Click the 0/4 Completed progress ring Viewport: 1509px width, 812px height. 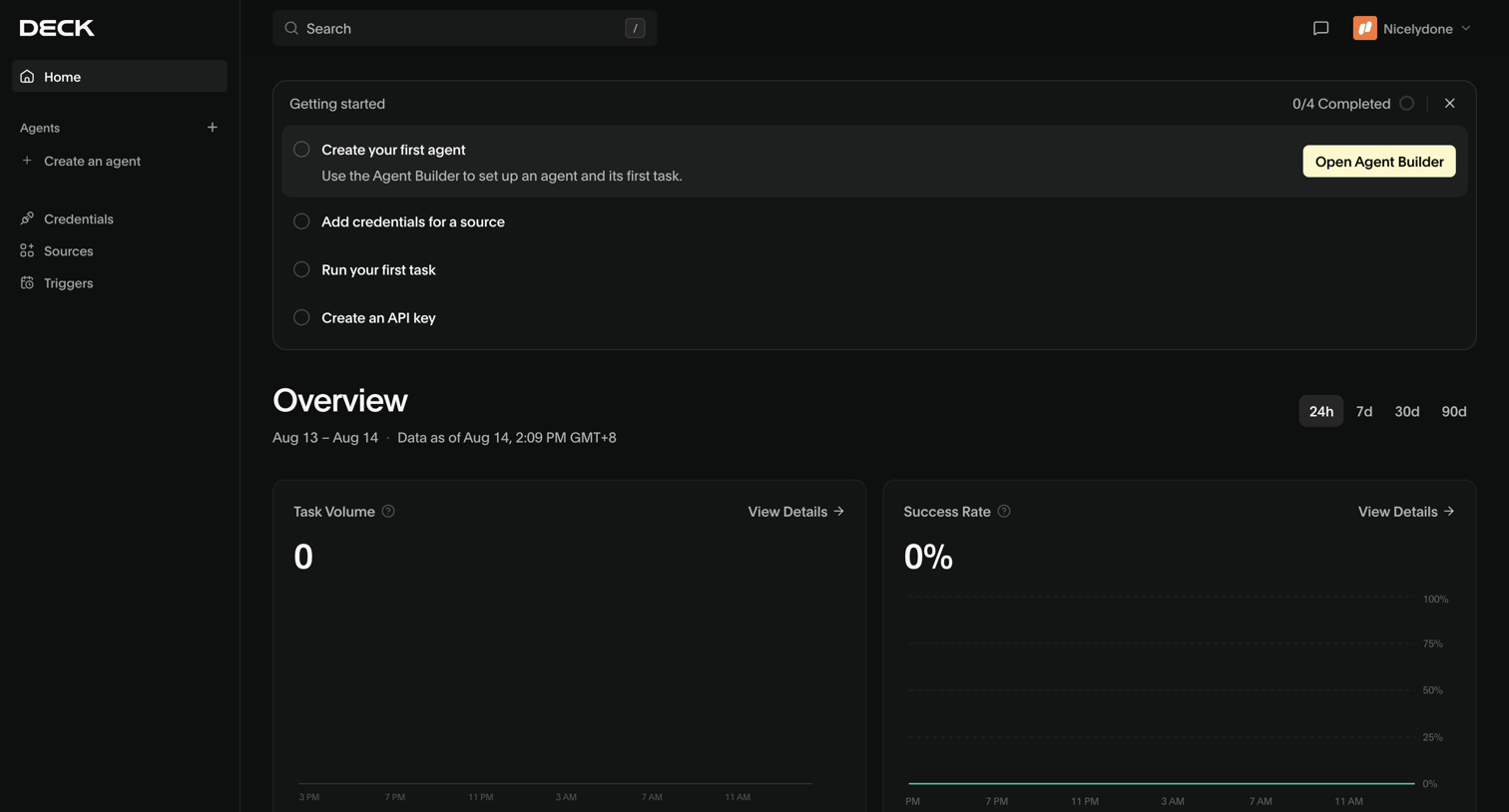[1406, 104]
